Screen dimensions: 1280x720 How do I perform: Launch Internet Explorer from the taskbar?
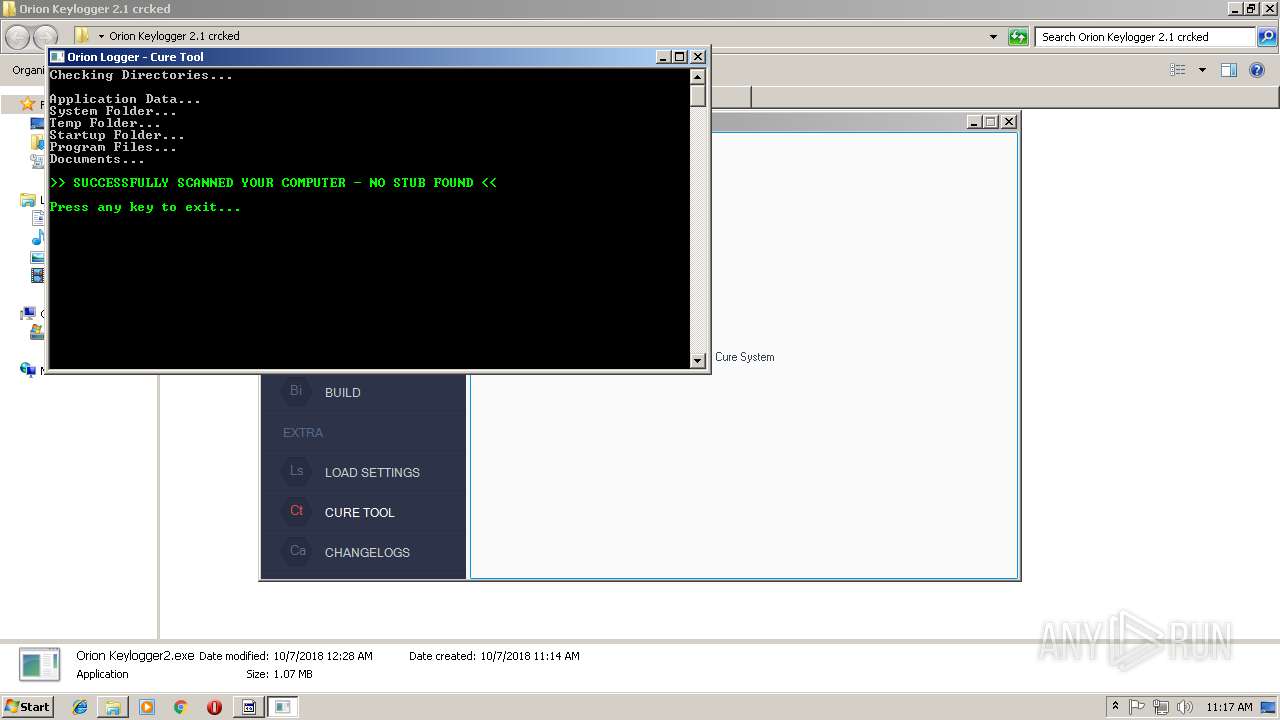click(x=80, y=707)
